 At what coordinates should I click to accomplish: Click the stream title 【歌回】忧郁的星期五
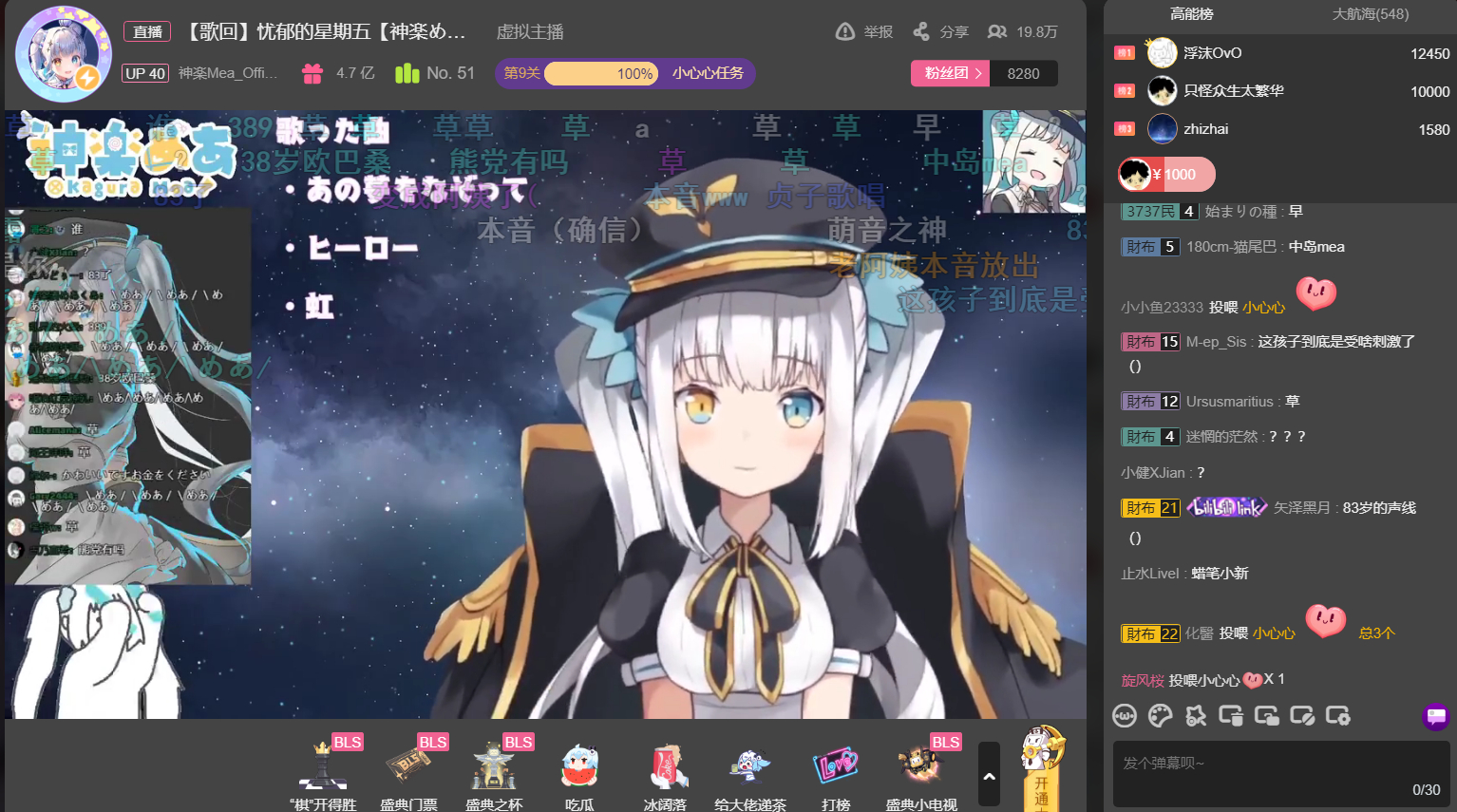click(x=324, y=31)
